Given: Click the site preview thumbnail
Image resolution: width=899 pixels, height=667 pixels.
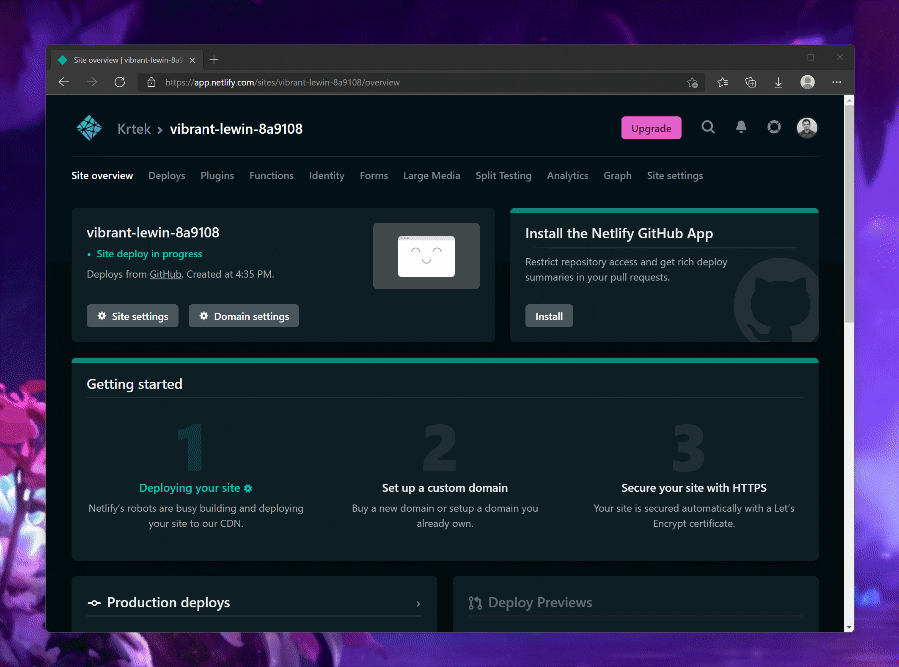Looking at the screenshot, I should click(426, 256).
